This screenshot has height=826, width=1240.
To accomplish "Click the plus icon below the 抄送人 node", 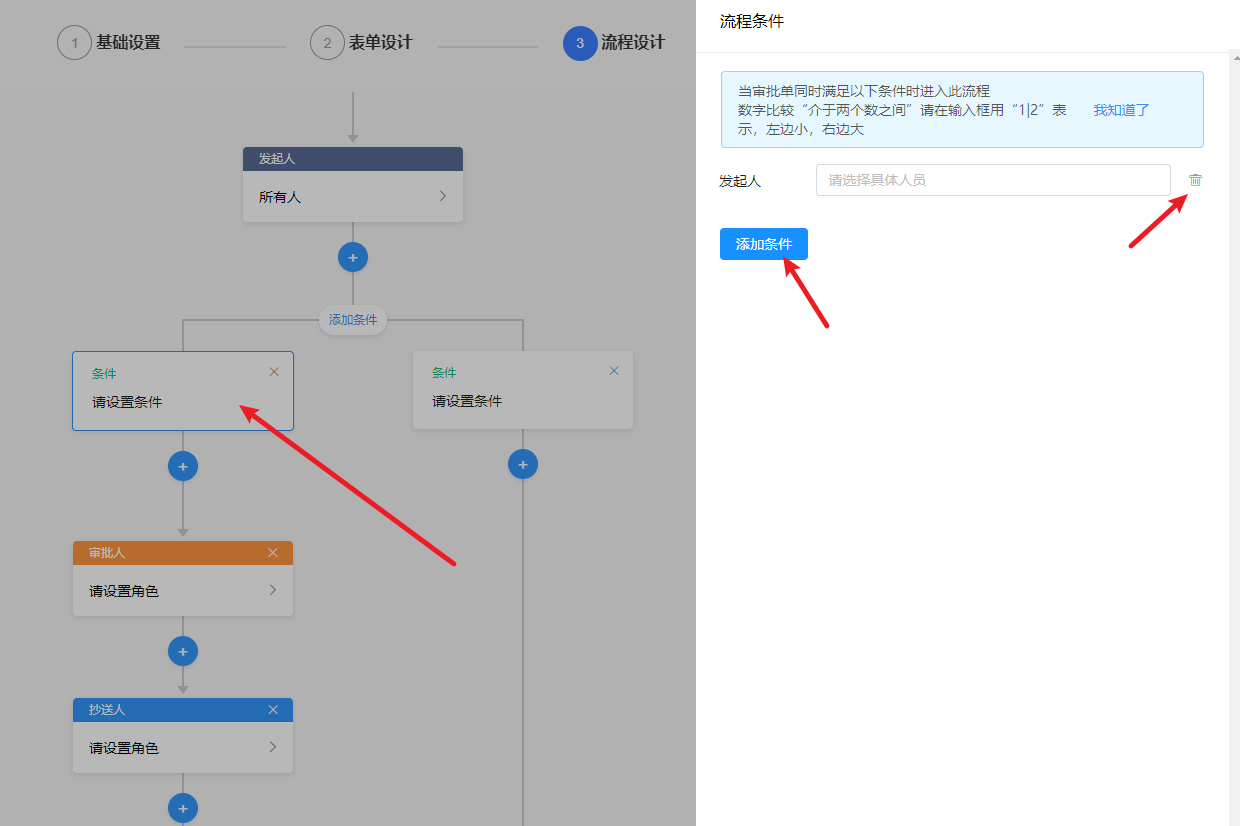I will [183, 808].
